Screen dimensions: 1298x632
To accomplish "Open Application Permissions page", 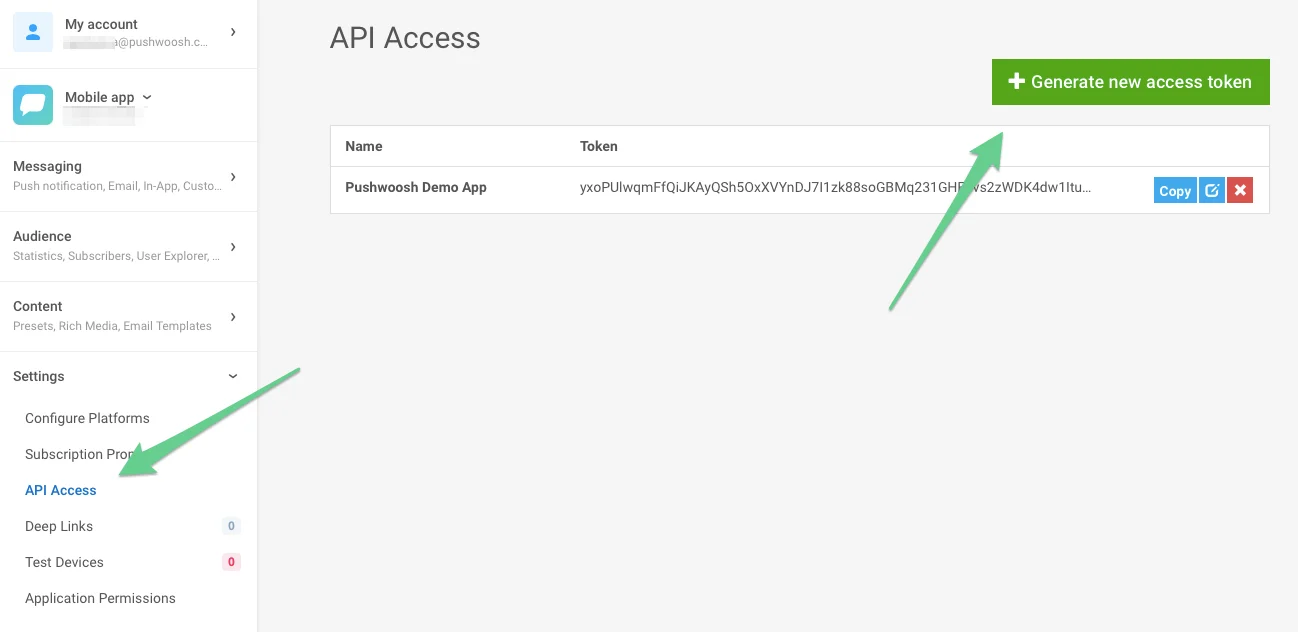I will click(100, 598).
